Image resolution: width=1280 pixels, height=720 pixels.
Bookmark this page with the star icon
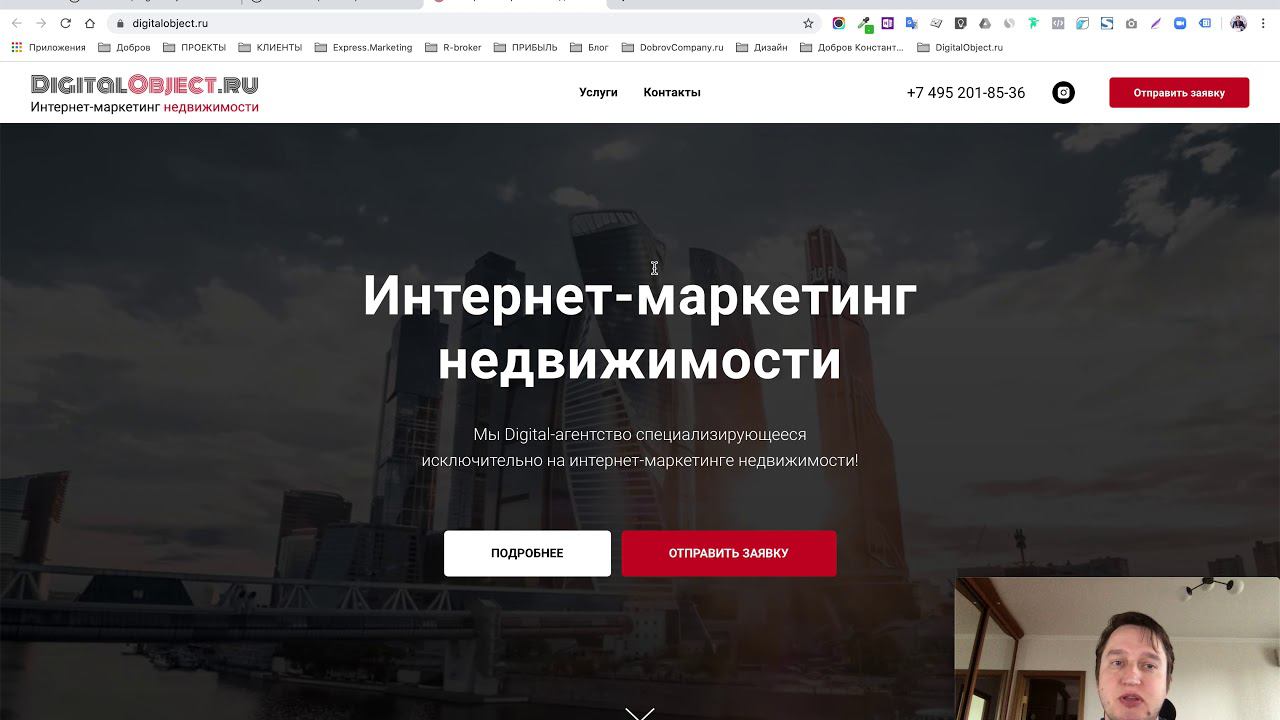(x=808, y=23)
